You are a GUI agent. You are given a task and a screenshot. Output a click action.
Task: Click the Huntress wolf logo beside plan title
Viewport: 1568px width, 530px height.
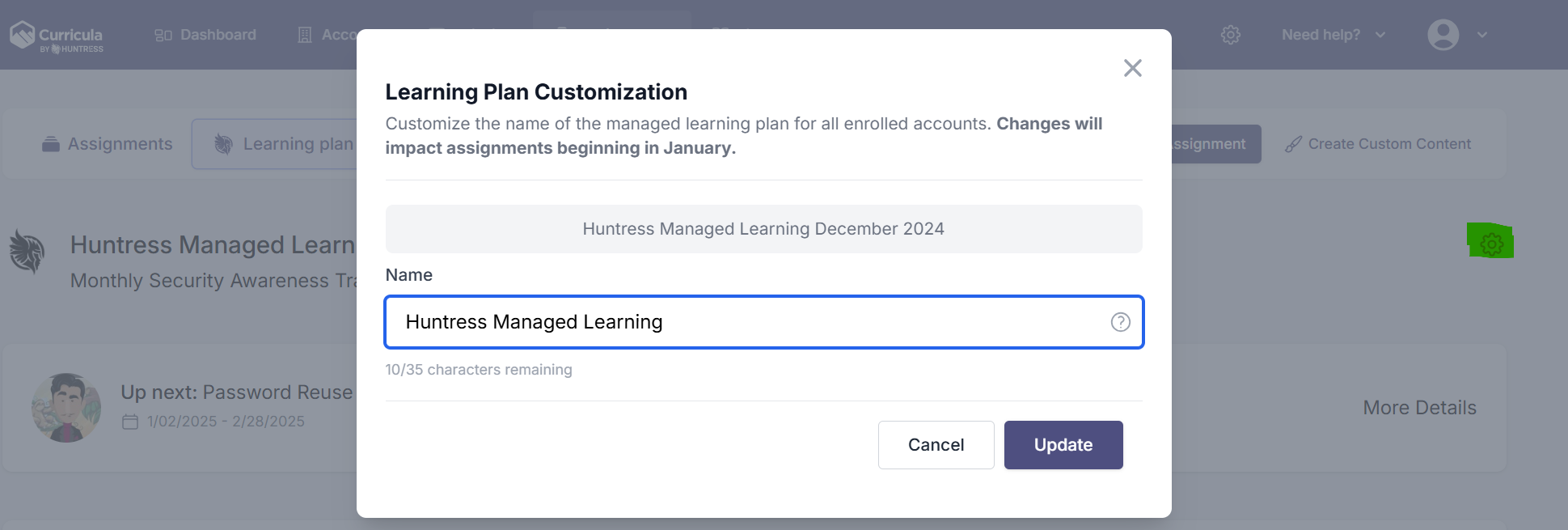pos(27,251)
